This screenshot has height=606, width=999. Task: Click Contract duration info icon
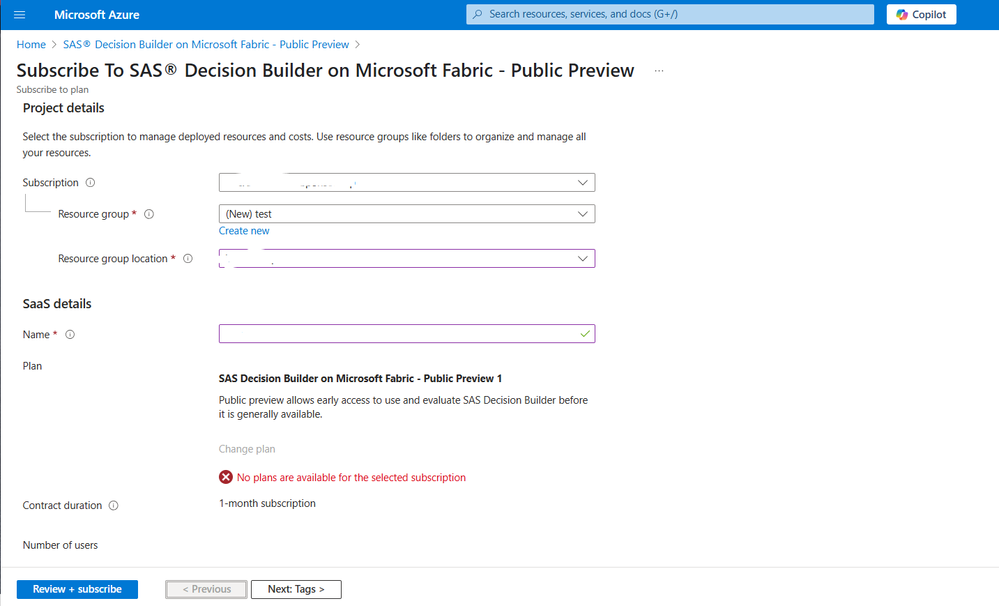click(113, 506)
